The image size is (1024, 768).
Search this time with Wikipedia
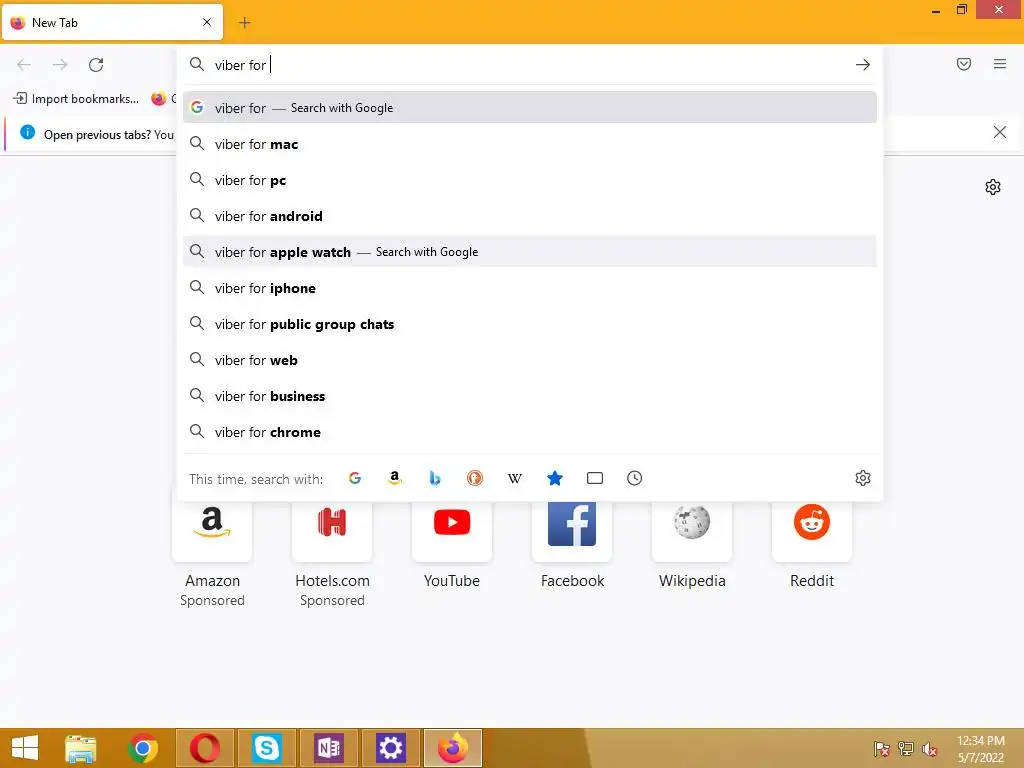515,478
